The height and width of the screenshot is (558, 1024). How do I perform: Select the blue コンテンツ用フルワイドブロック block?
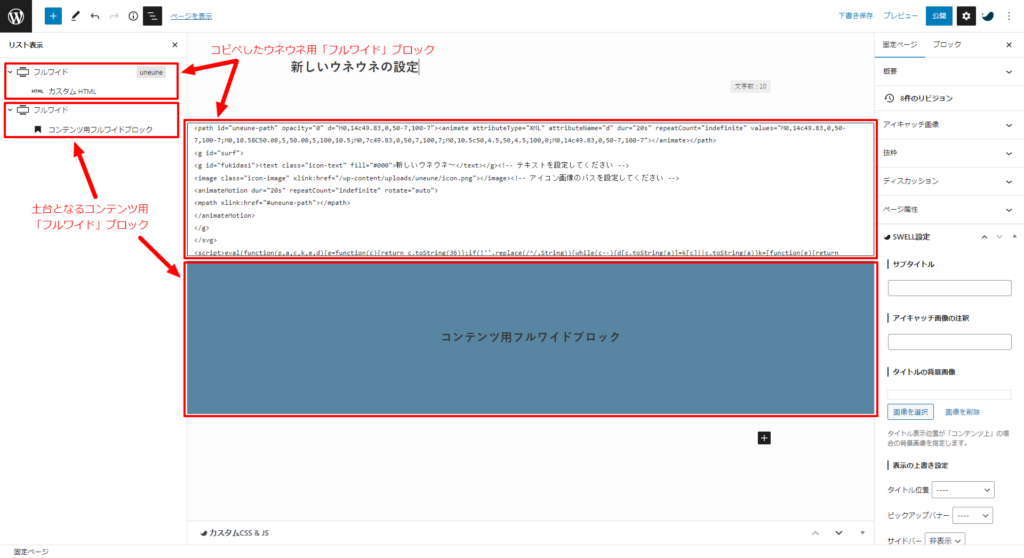pos(530,338)
